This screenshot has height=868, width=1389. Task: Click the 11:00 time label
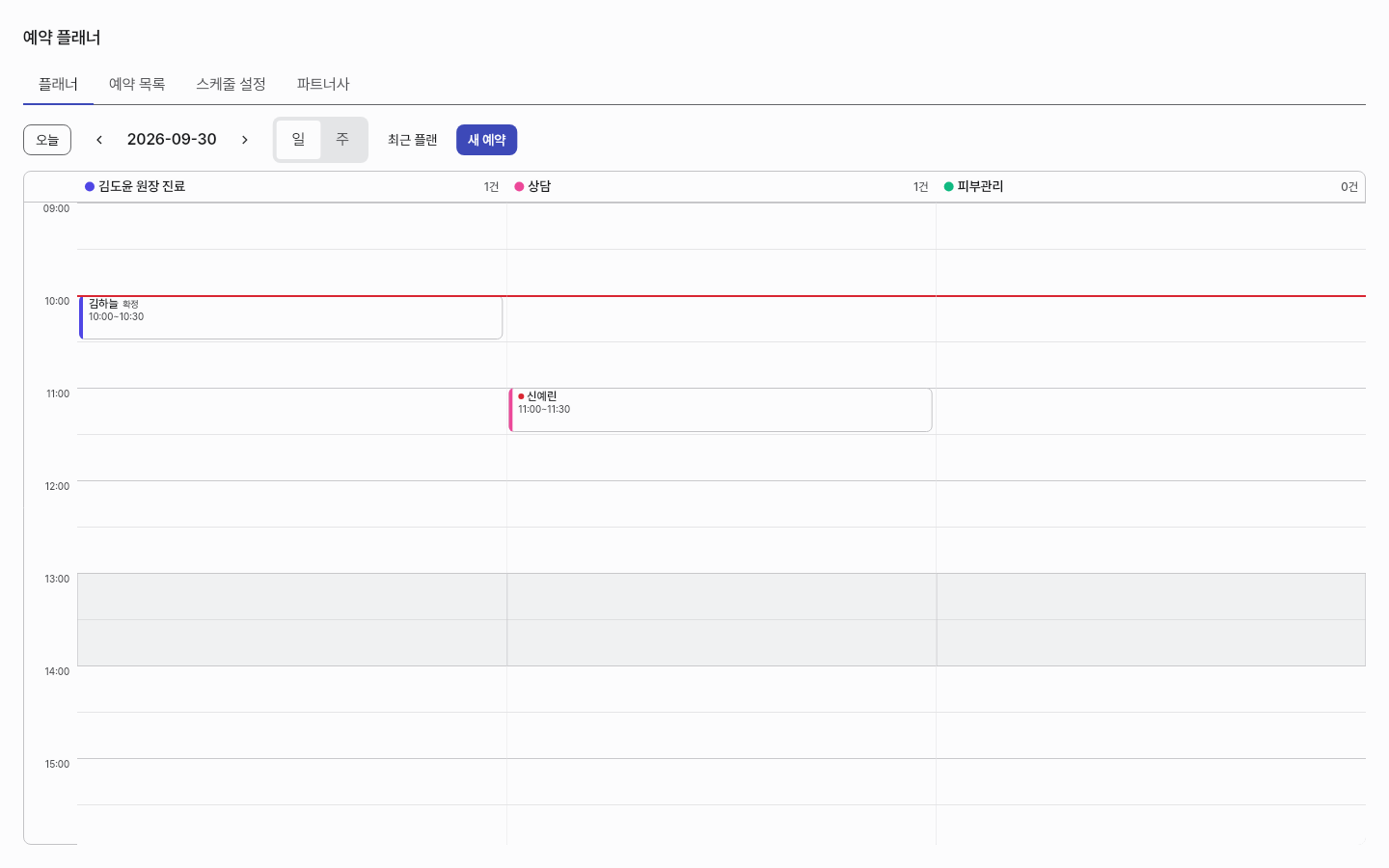tap(58, 393)
